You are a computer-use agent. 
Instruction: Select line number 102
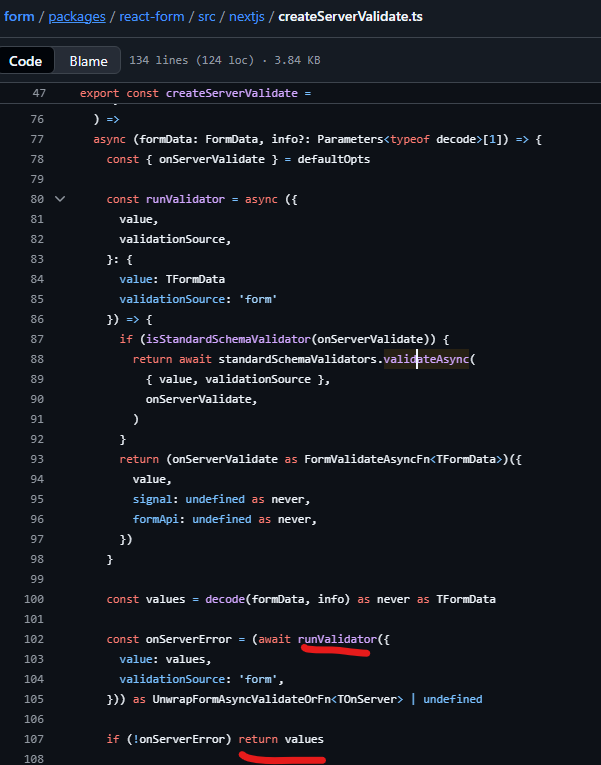coord(34,639)
